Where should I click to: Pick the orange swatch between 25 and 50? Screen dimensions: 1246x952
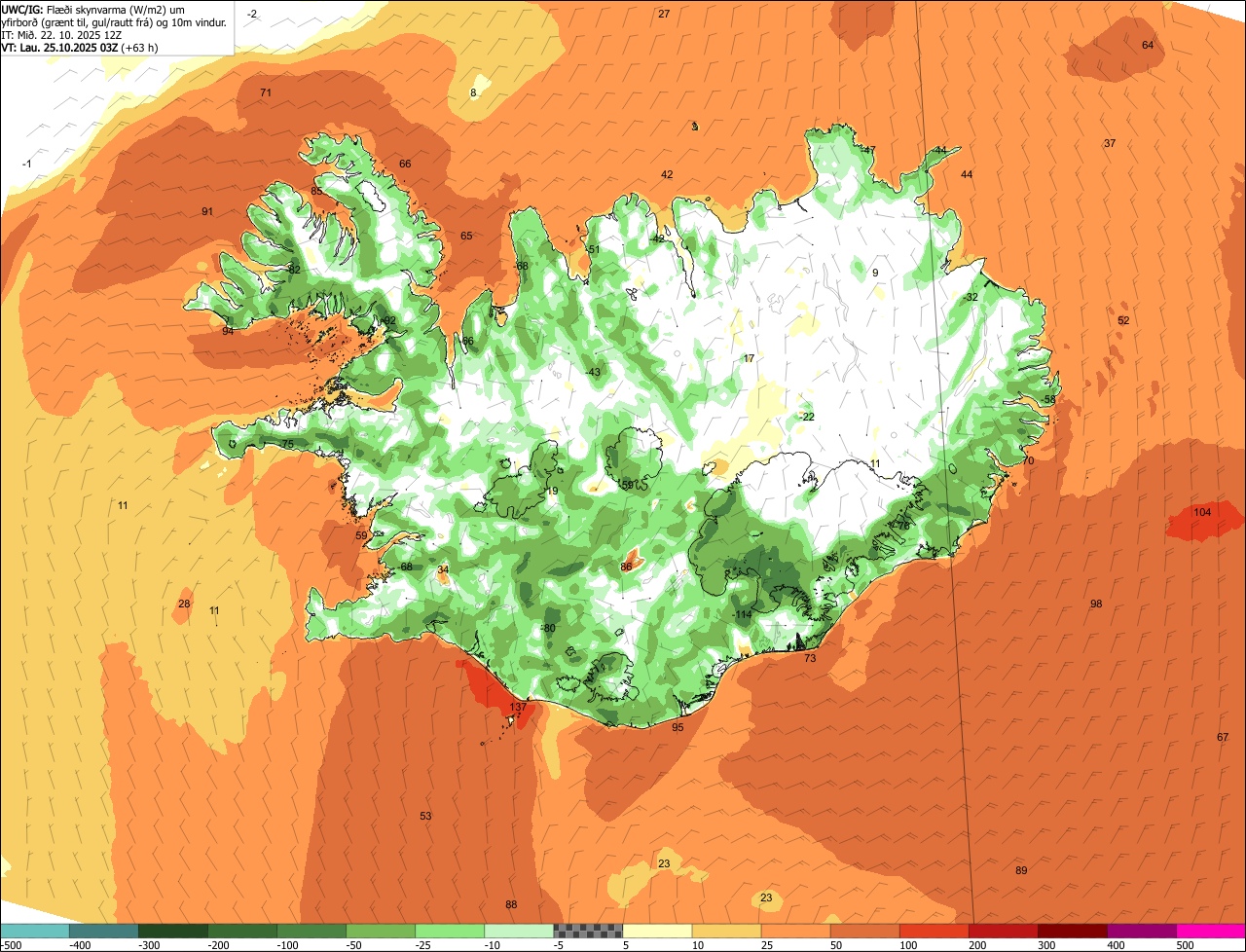pyautogui.click(x=796, y=931)
